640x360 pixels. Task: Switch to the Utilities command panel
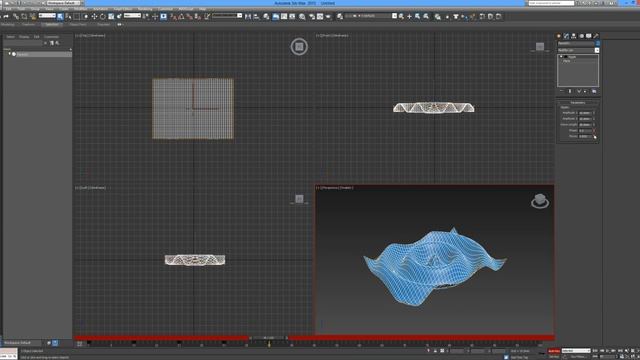pos(596,36)
